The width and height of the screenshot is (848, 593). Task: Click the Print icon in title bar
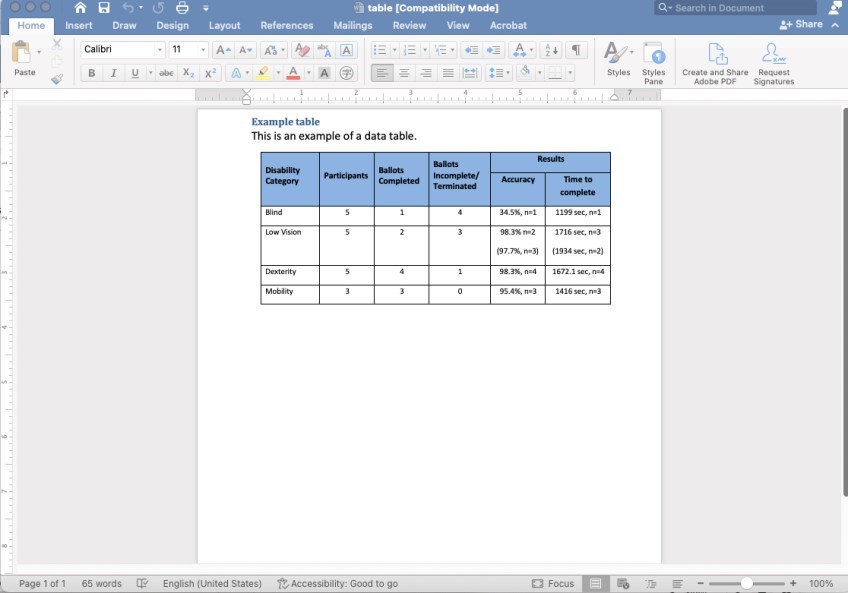coord(182,8)
